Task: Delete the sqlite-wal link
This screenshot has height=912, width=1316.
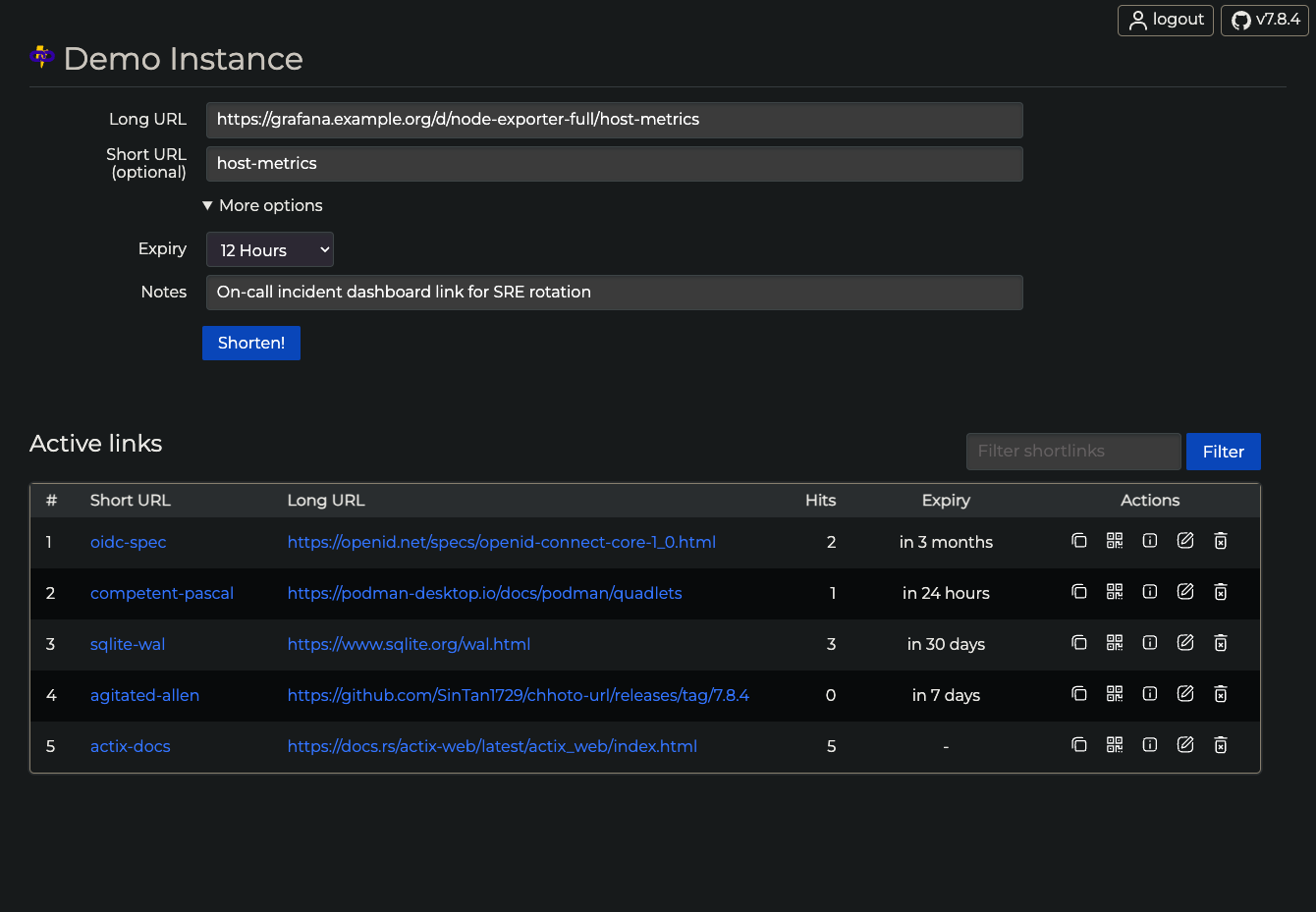Action: tap(1221, 643)
